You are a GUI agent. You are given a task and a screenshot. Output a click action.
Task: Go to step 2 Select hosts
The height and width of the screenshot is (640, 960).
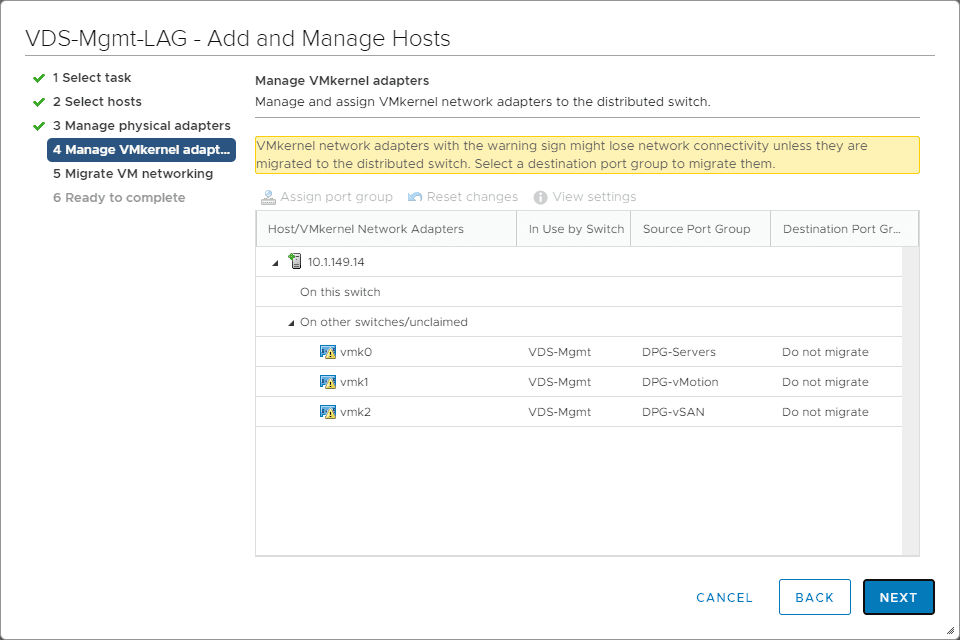pyautogui.click(x=97, y=102)
